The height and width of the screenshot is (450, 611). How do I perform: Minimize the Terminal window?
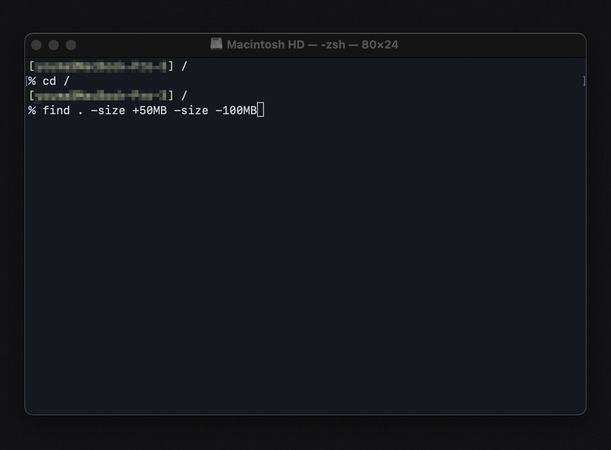coord(54,45)
